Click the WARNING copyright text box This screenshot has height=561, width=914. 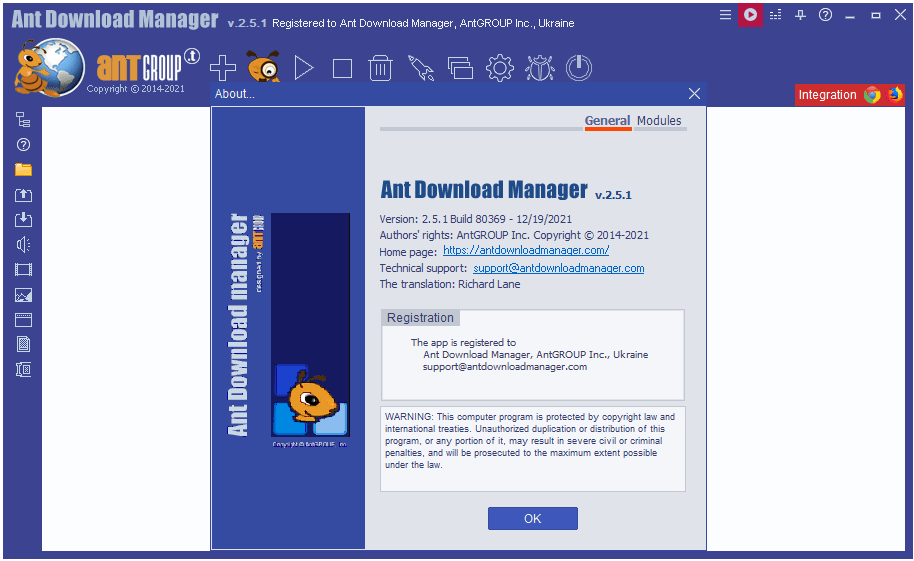[x=533, y=448]
